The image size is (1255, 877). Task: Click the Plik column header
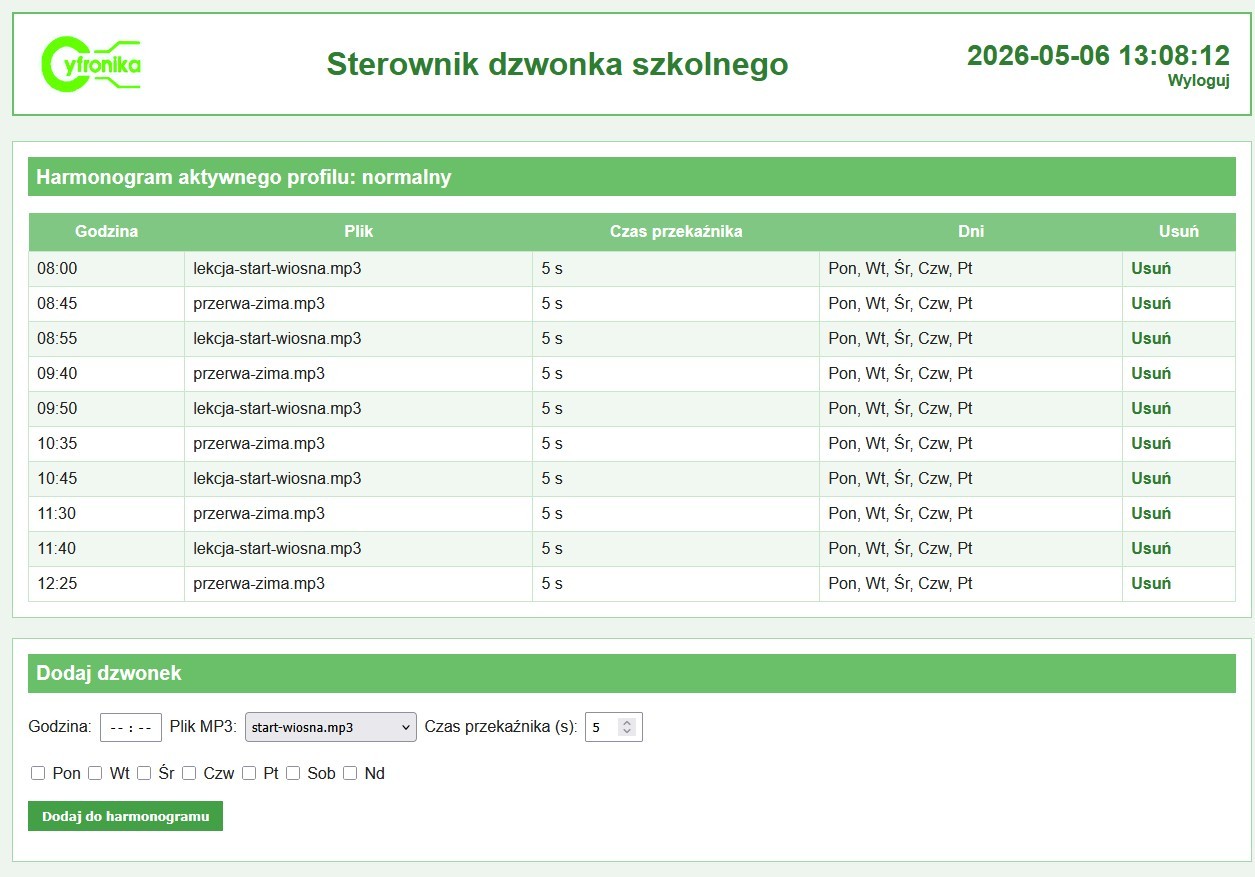358,231
